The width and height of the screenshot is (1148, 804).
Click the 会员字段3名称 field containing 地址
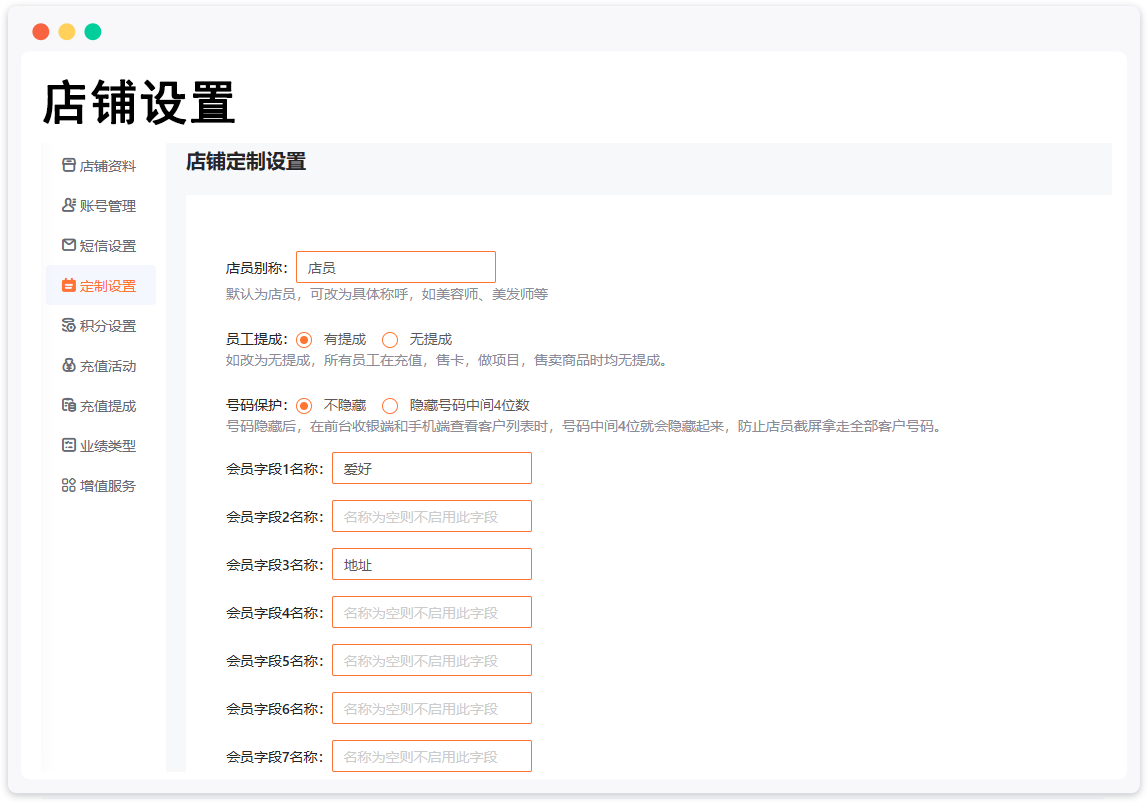point(431,564)
